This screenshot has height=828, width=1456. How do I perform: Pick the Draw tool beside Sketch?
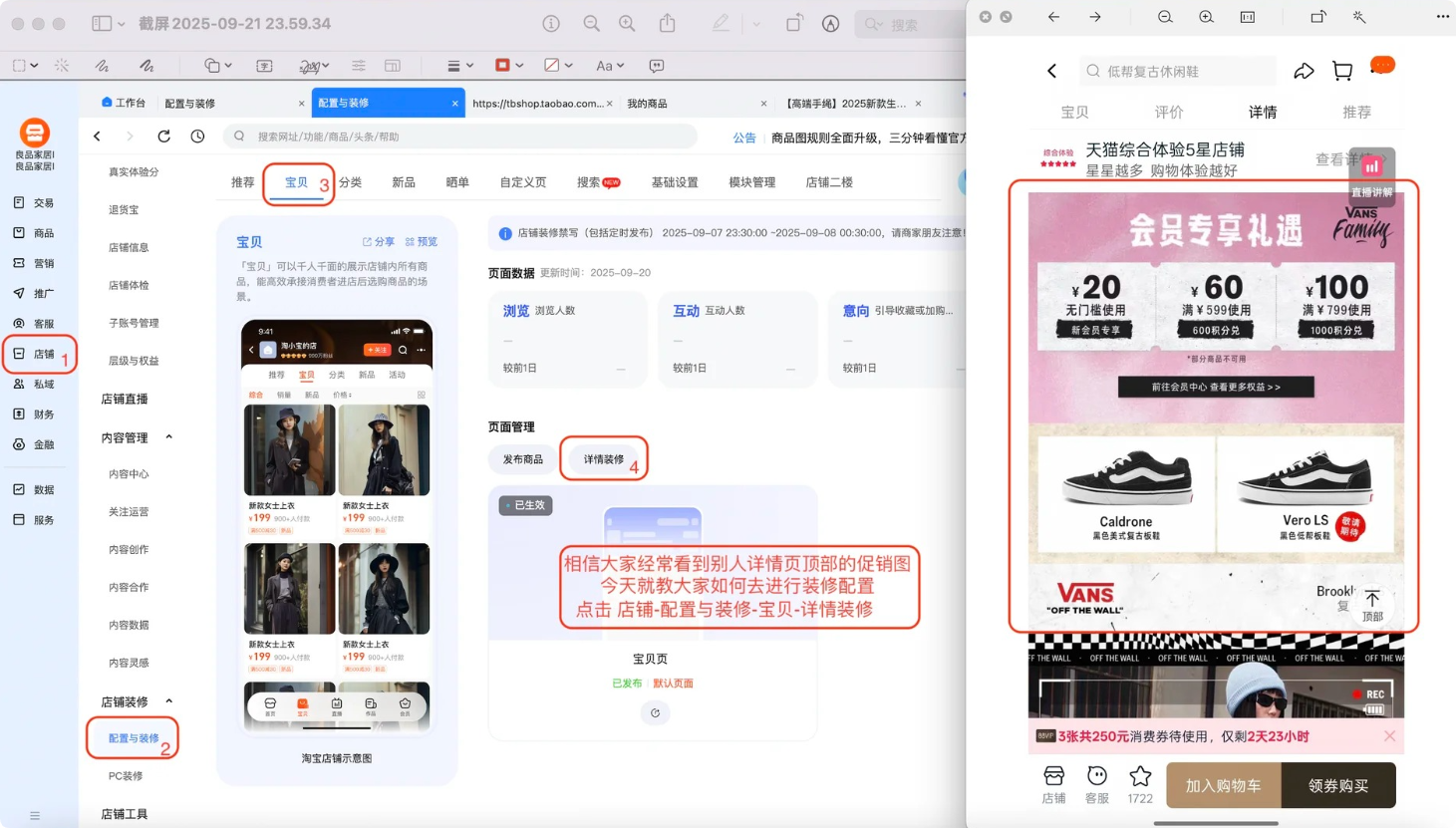coord(146,66)
